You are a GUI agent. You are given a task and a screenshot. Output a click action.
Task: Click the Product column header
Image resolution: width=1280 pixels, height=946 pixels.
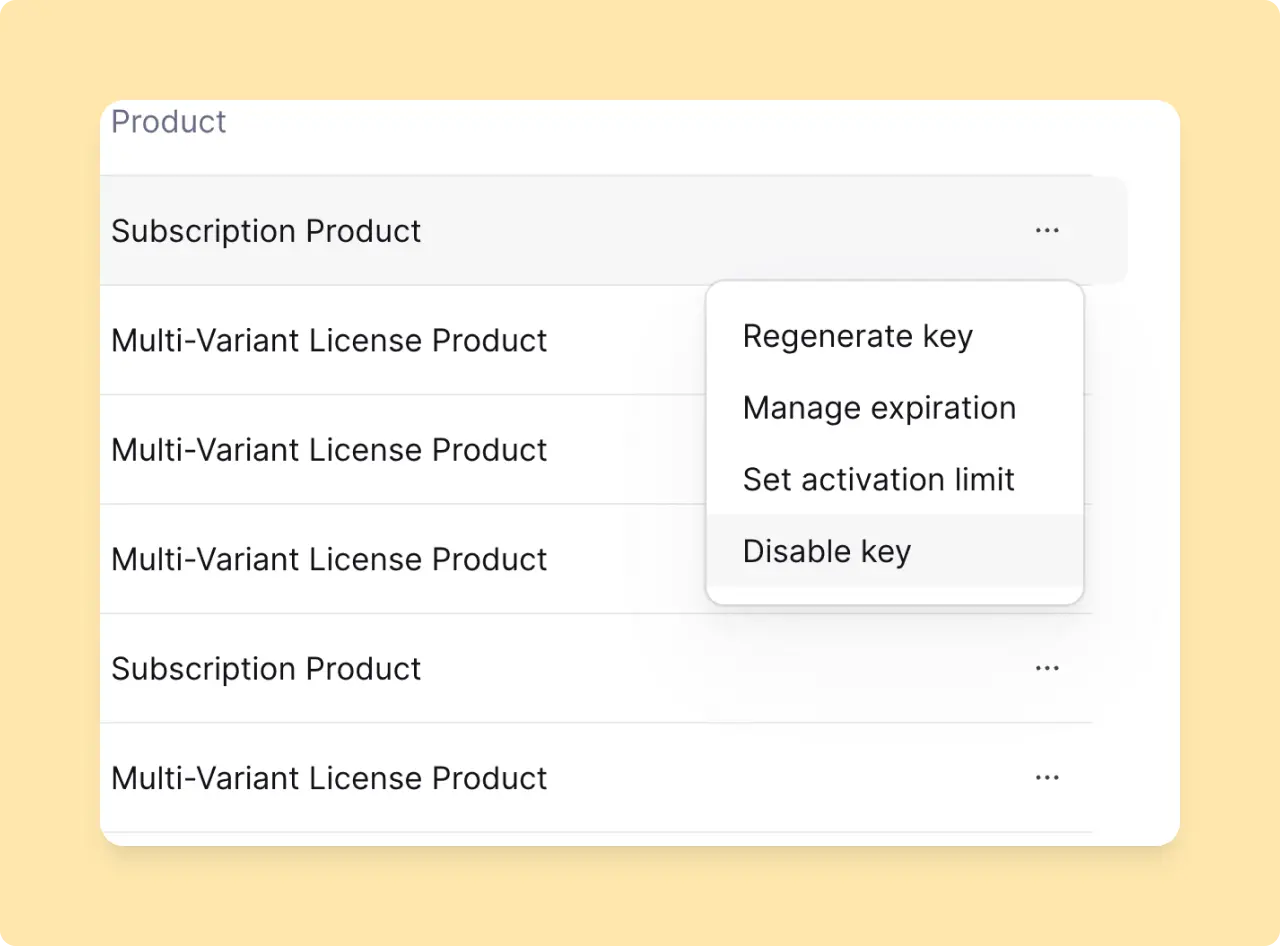click(x=168, y=121)
